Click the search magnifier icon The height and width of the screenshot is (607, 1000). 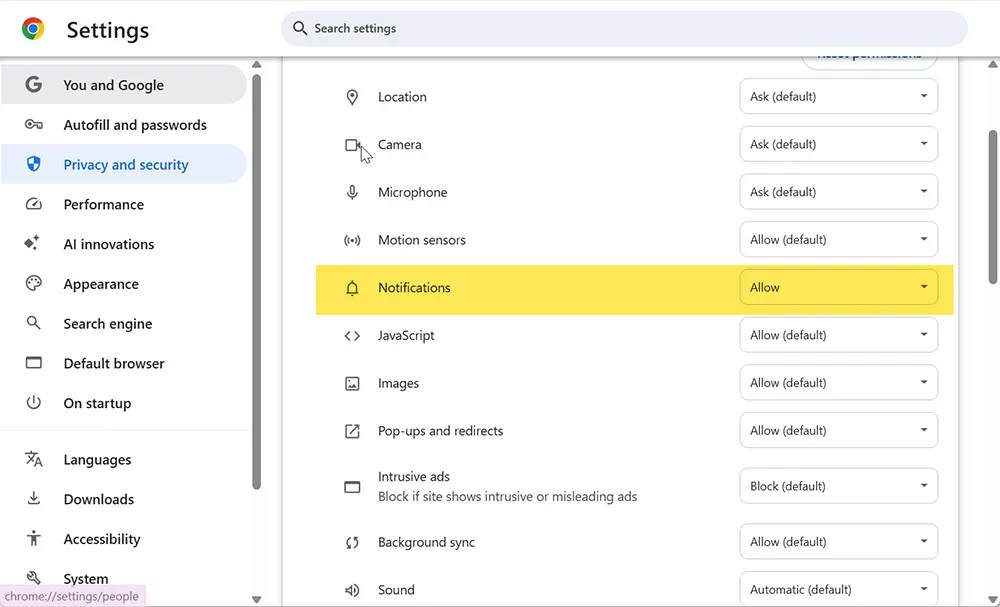tap(300, 28)
